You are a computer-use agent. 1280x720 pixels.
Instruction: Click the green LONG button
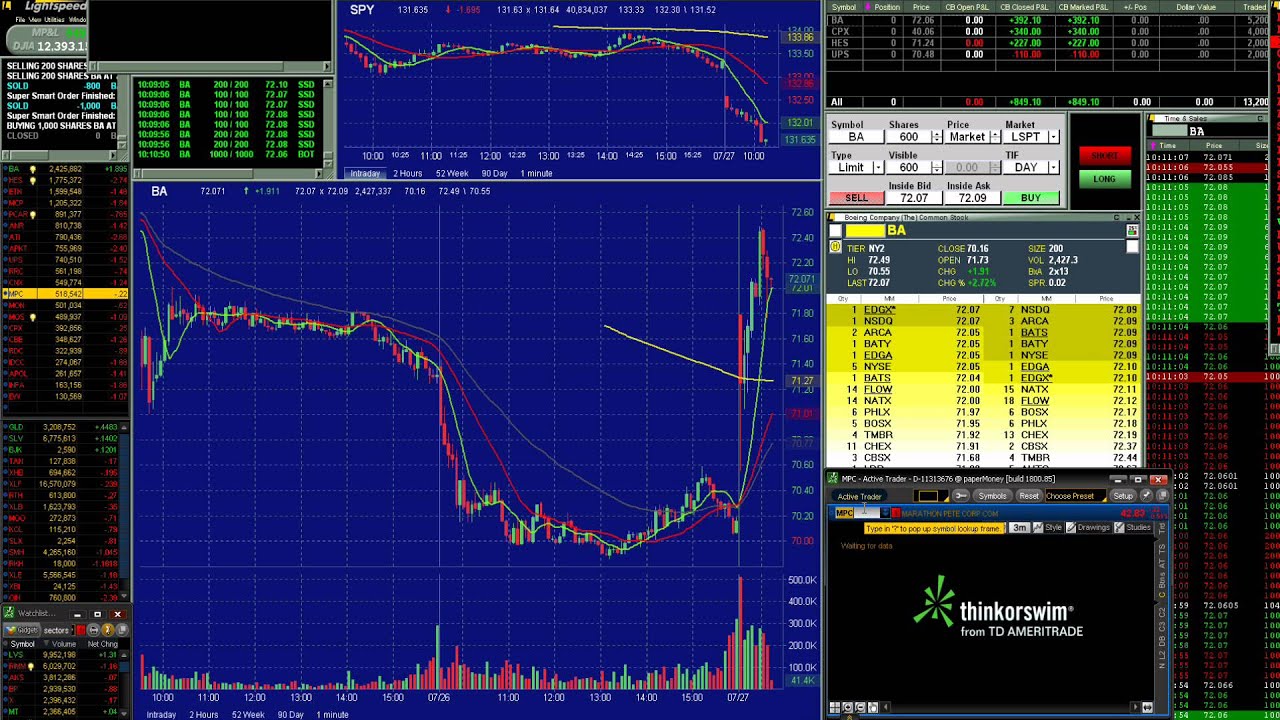click(x=1105, y=179)
